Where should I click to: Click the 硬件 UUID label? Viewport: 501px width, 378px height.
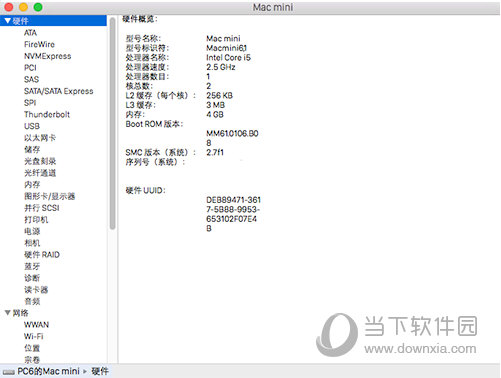[x=145, y=190]
